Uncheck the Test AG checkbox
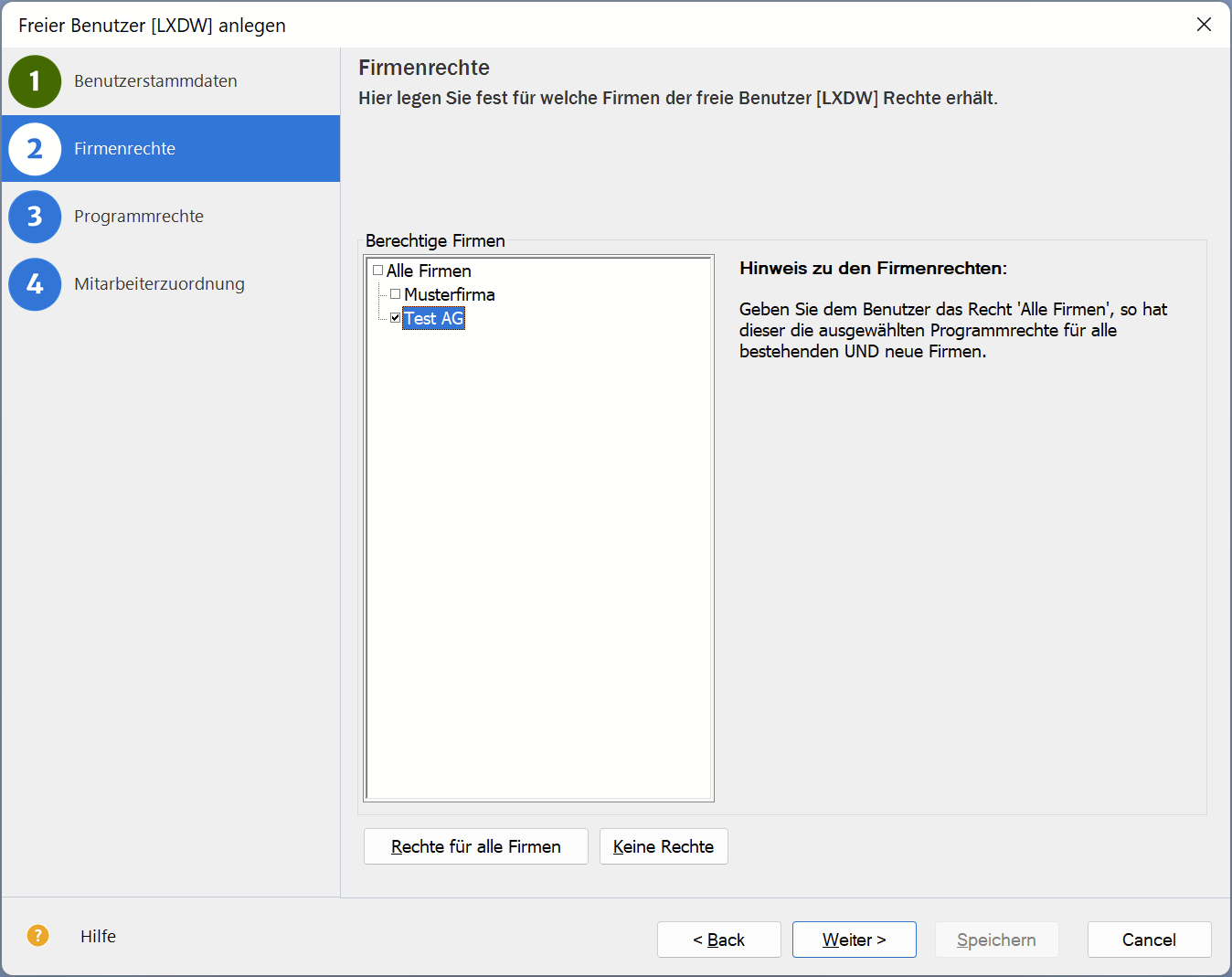The width and height of the screenshot is (1232, 977). [396, 318]
